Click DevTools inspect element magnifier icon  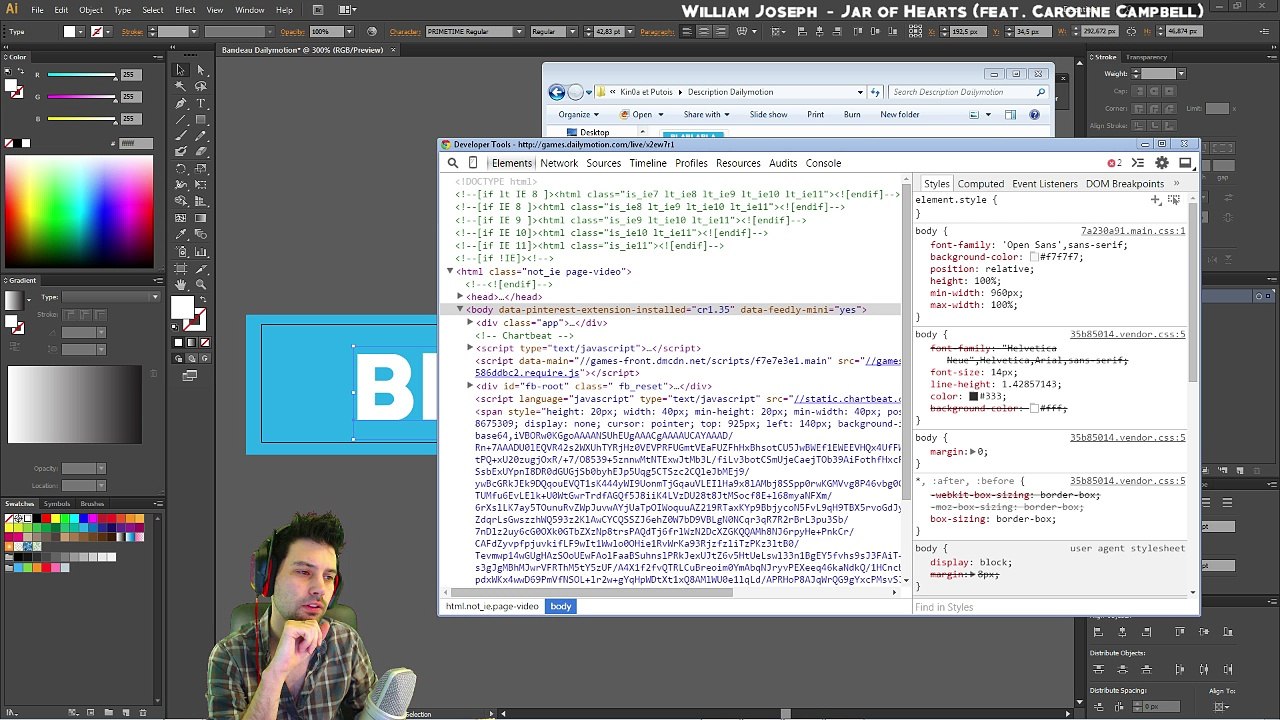(x=452, y=163)
